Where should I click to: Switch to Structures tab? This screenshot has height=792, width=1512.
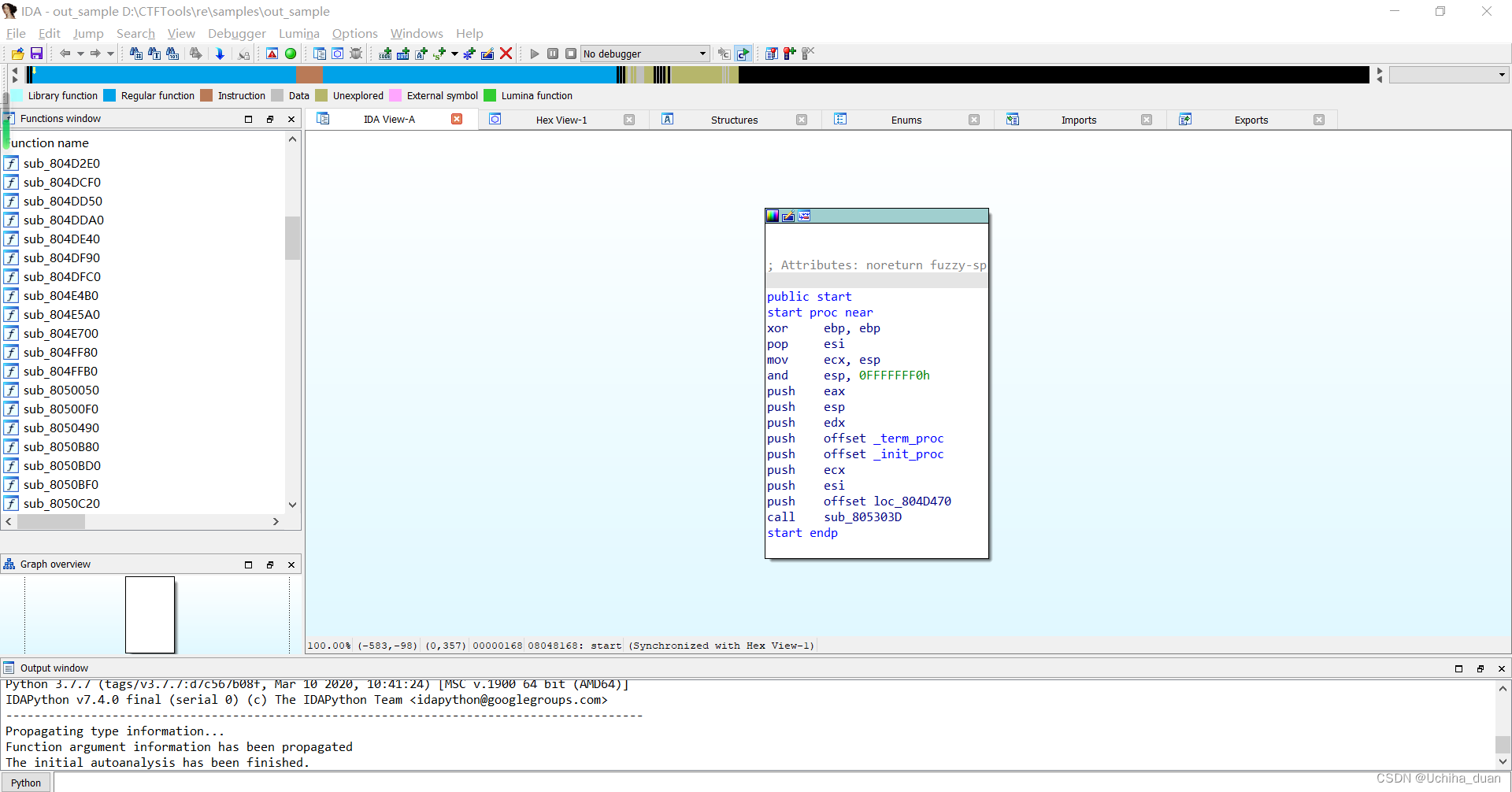tap(734, 120)
